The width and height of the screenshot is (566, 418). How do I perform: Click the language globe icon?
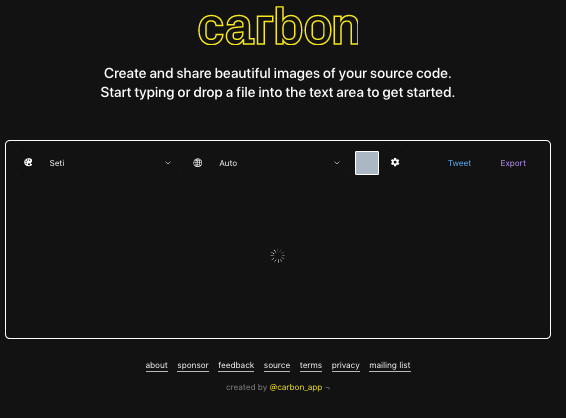click(197, 163)
